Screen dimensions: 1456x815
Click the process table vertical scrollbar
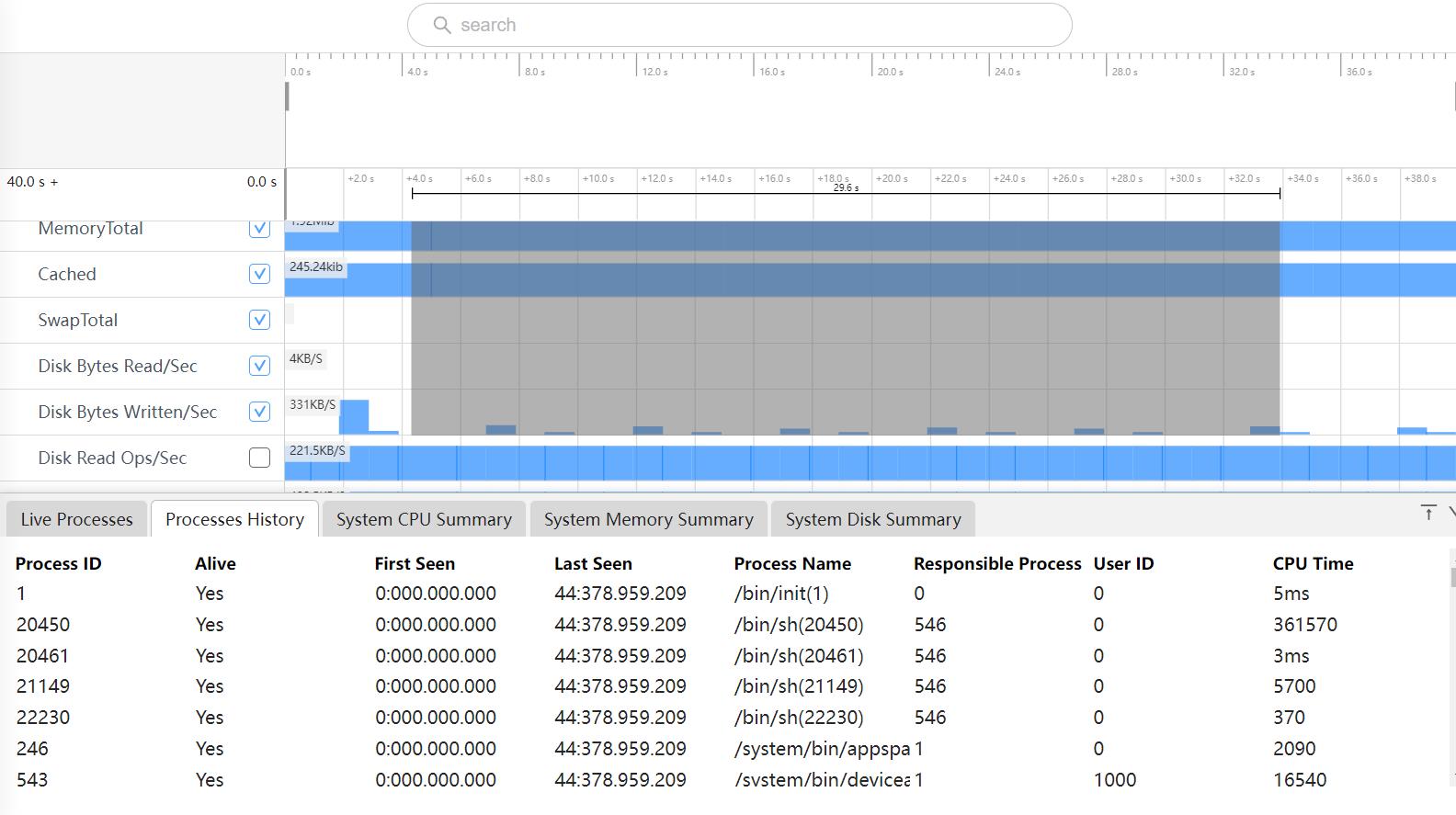[x=1452, y=577]
